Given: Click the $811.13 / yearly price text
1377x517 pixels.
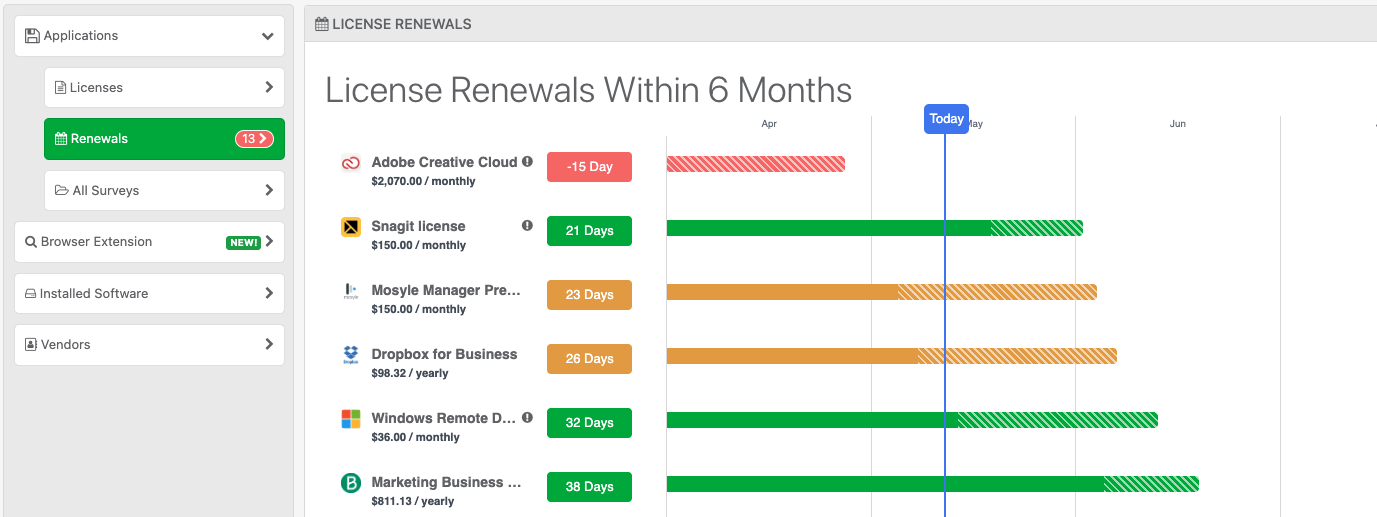Looking at the screenshot, I should click(413, 501).
